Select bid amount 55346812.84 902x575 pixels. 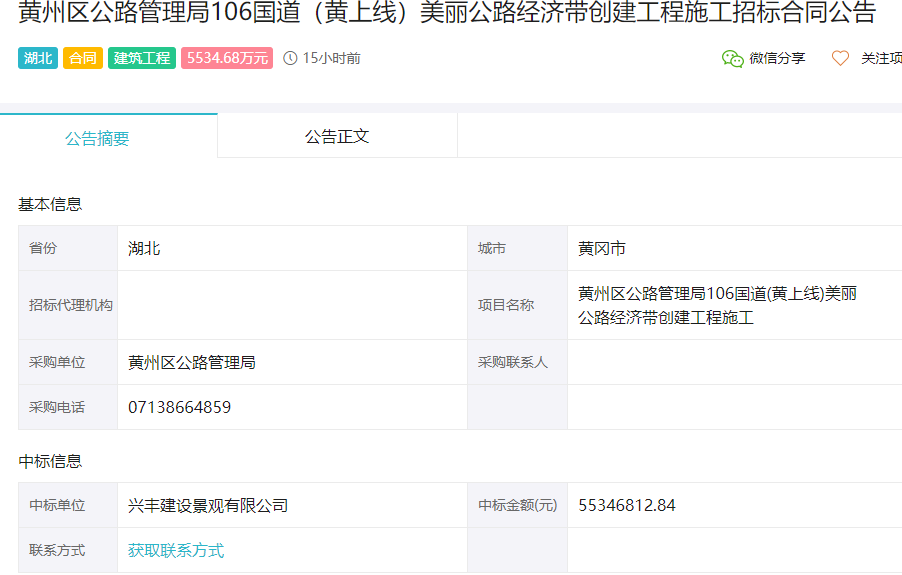coord(626,505)
